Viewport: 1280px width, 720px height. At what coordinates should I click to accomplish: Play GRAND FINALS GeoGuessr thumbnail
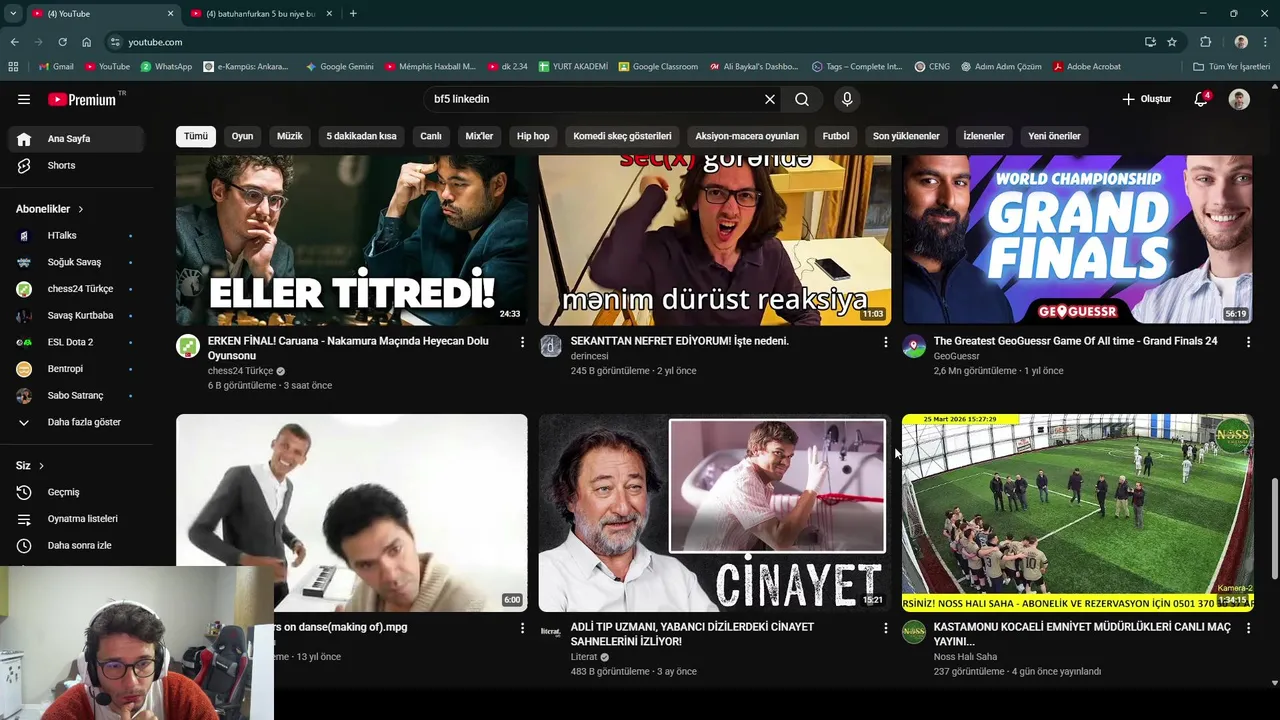(1077, 240)
